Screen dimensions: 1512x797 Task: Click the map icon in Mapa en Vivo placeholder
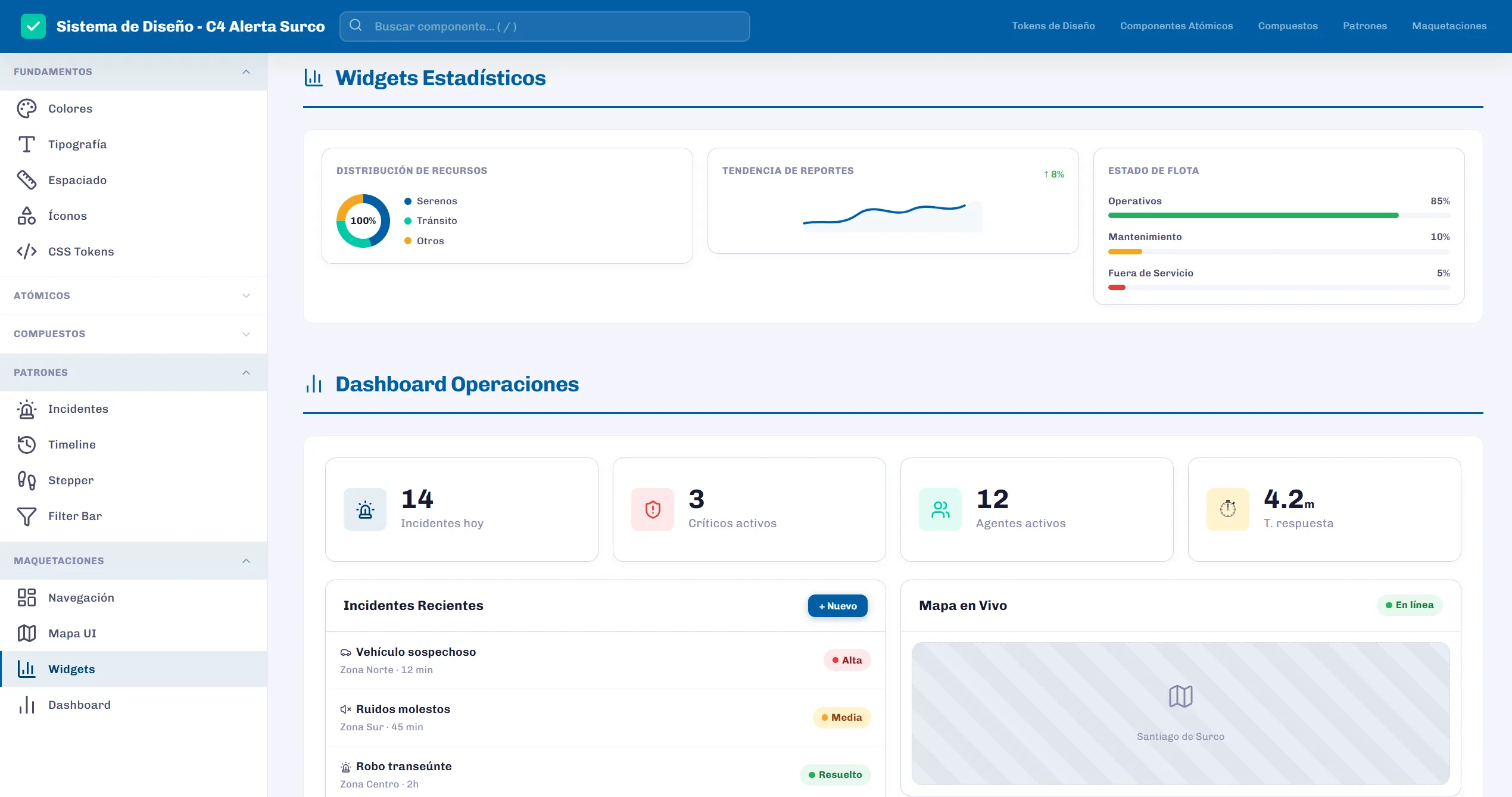(1180, 696)
